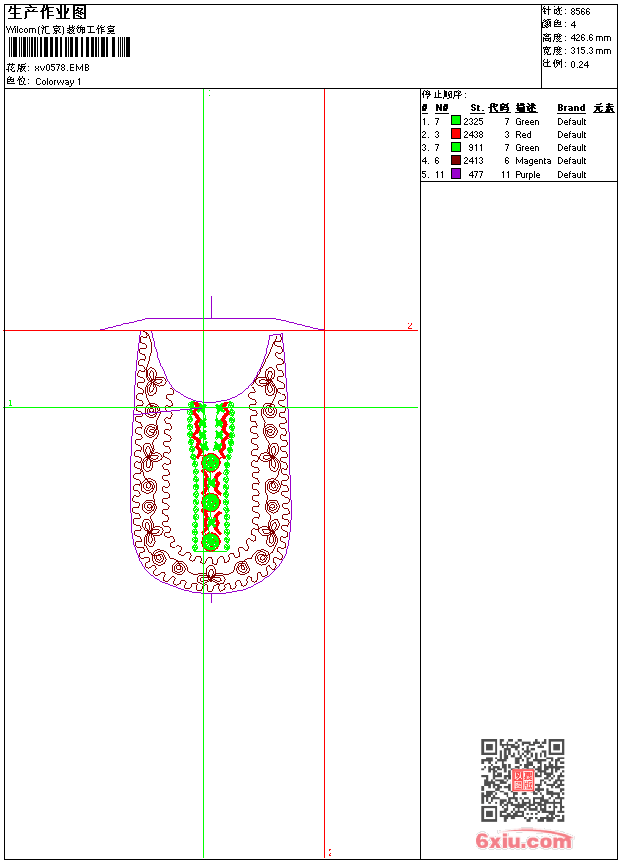
Task: Click the red swatch beside 2438
Action: pyautogui.click(x=455, y=134)
